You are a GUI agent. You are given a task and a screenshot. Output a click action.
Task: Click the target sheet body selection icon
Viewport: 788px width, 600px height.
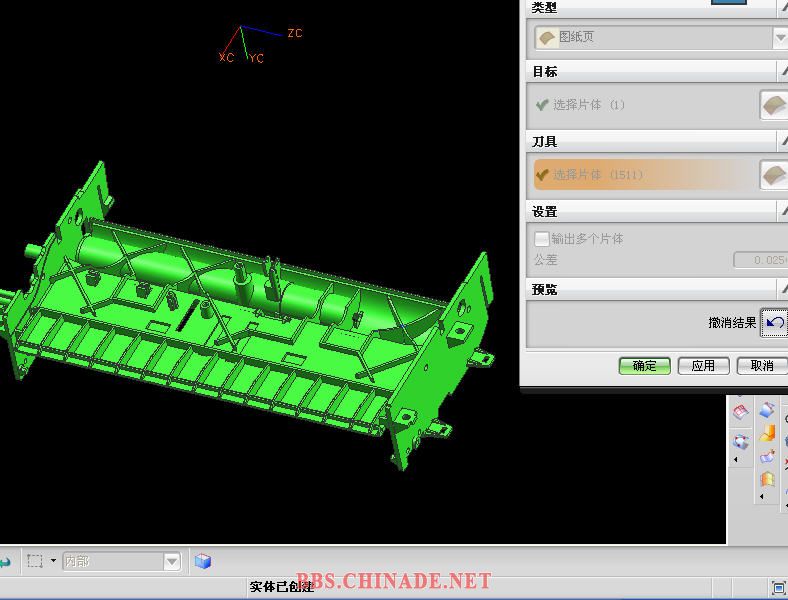[x=773, y=105]
